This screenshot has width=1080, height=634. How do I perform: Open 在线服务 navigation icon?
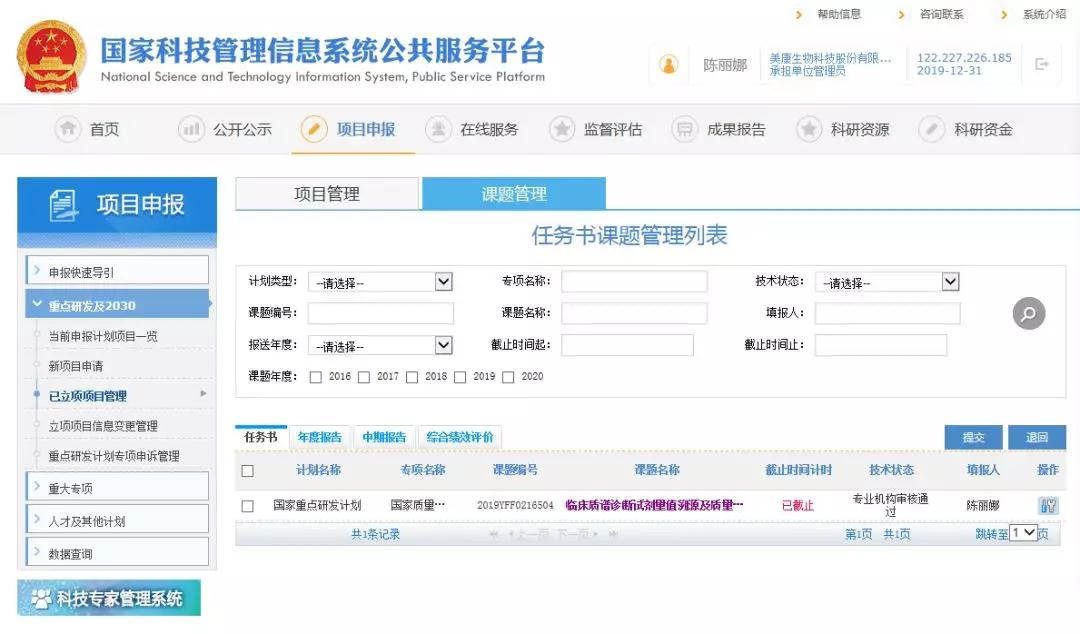[x=438, y=129]
